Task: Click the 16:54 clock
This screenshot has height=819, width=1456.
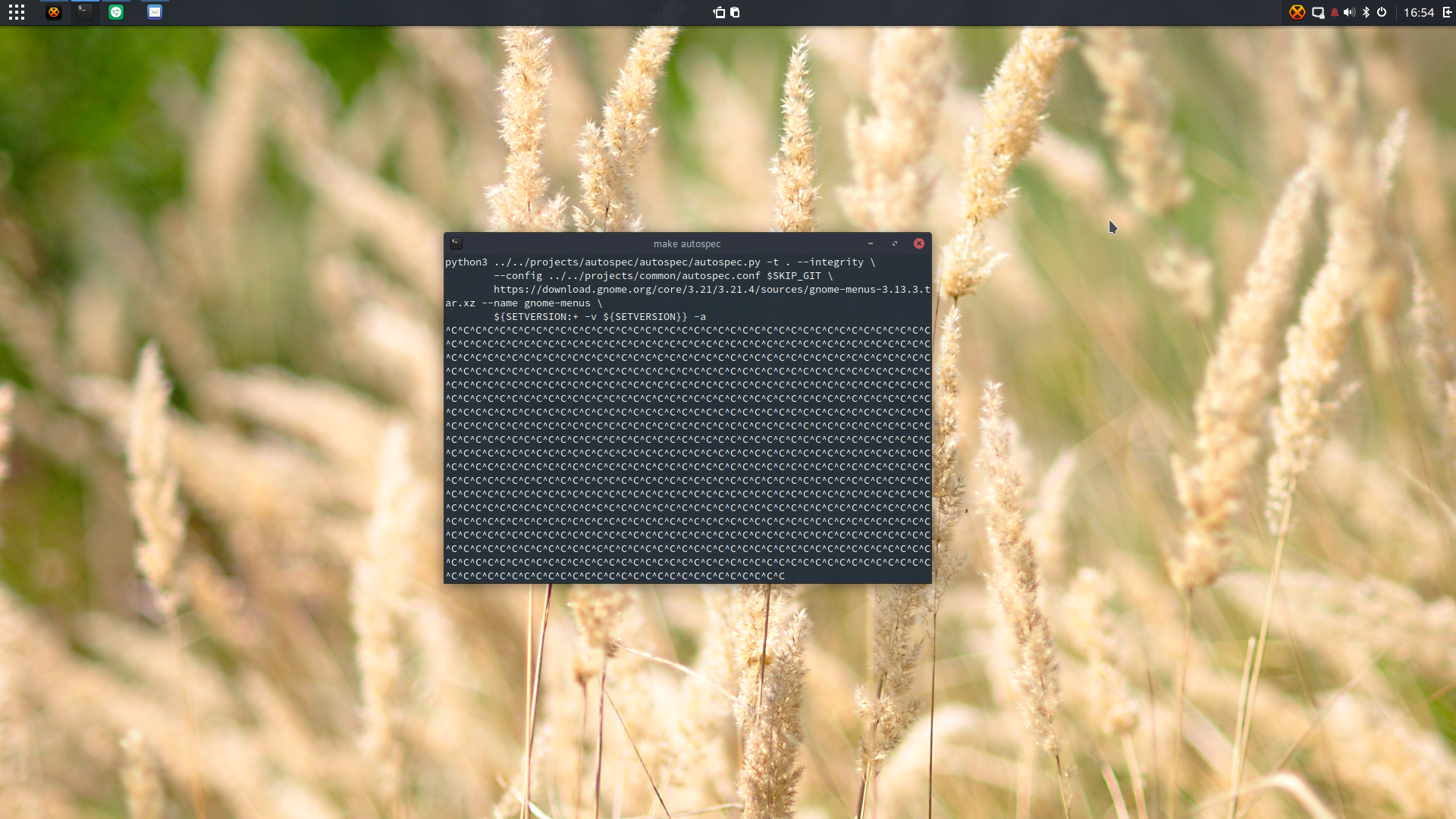Action: (1418, 12)
